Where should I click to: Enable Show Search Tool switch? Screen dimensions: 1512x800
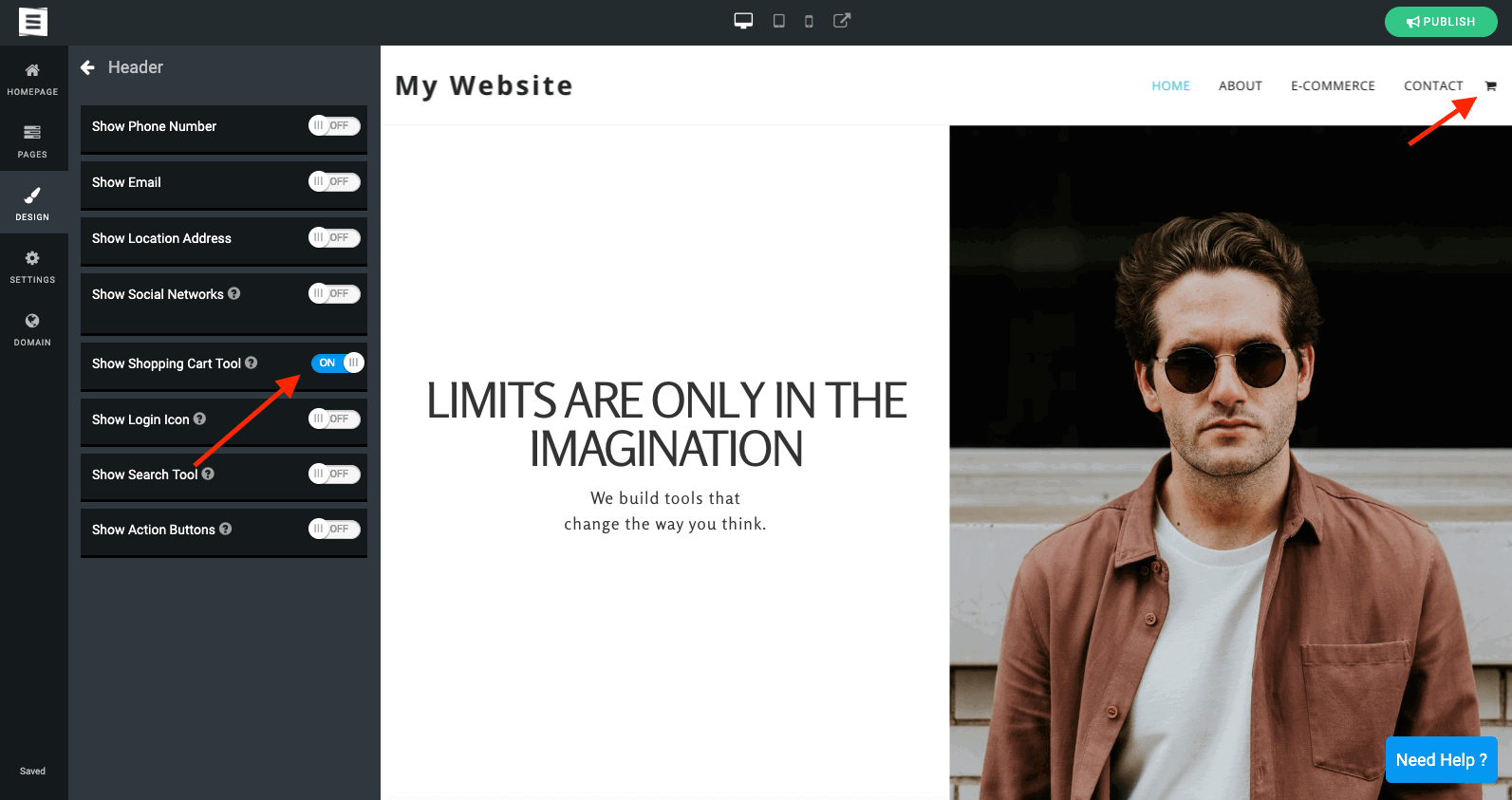click(334, 474)
